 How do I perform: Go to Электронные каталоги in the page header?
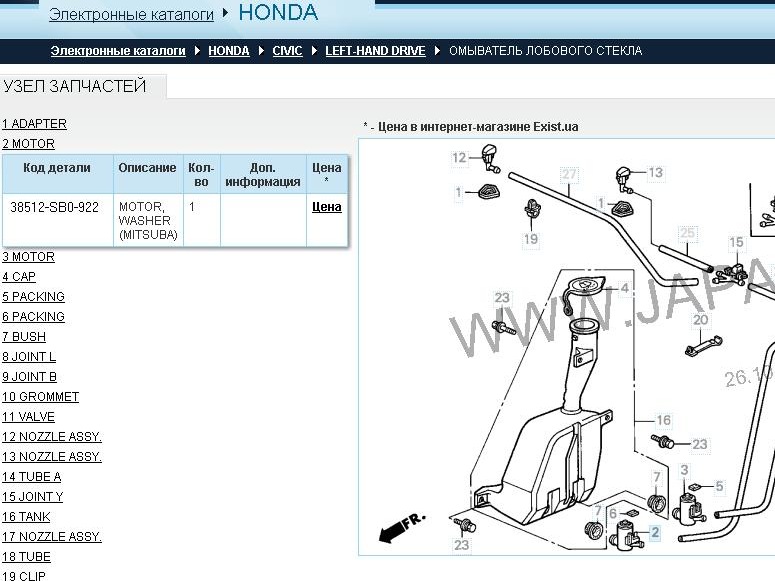[131, 14]
